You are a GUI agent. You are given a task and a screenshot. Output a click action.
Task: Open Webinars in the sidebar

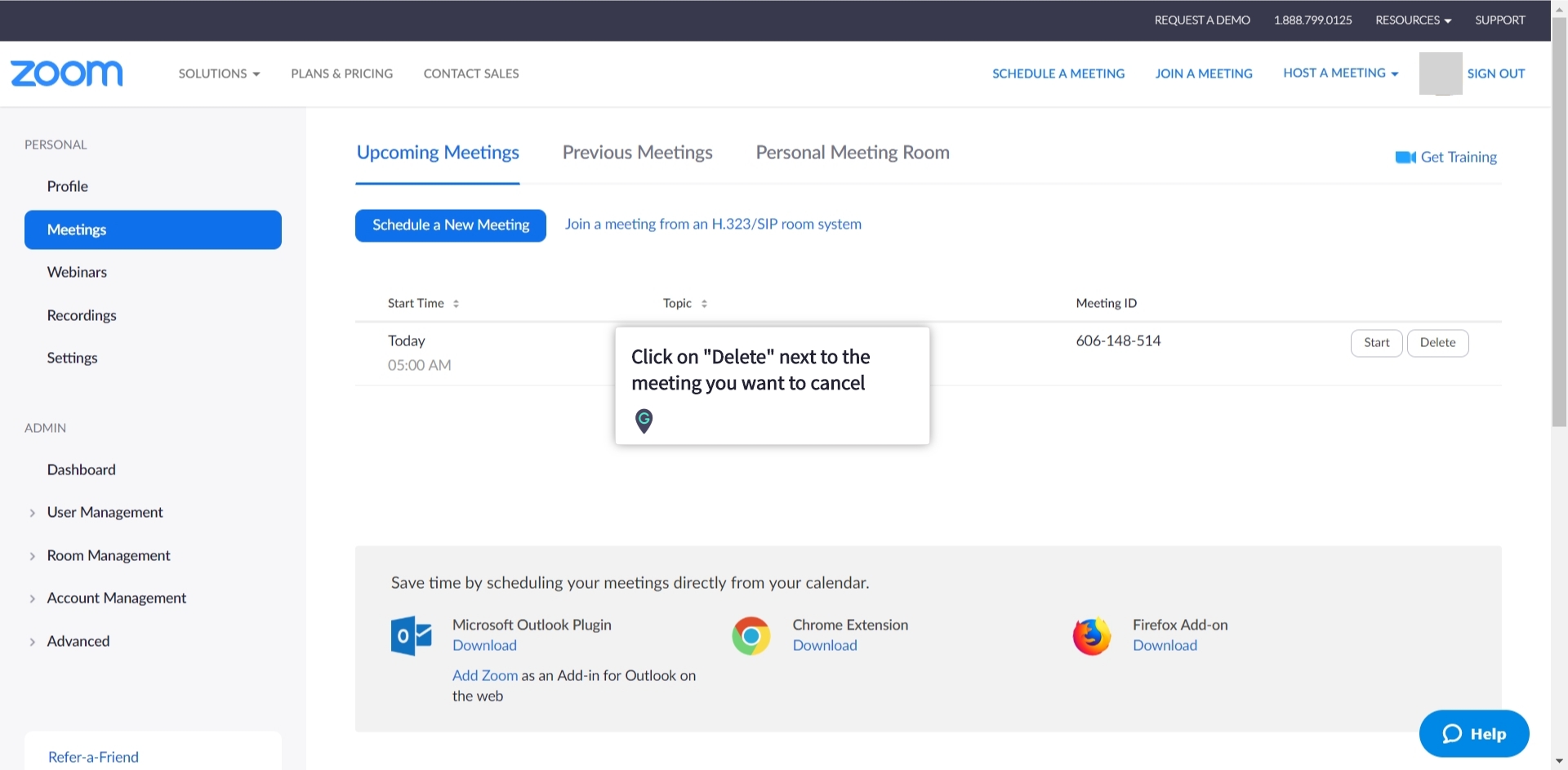pyautogui.click(x=77, y=272)
